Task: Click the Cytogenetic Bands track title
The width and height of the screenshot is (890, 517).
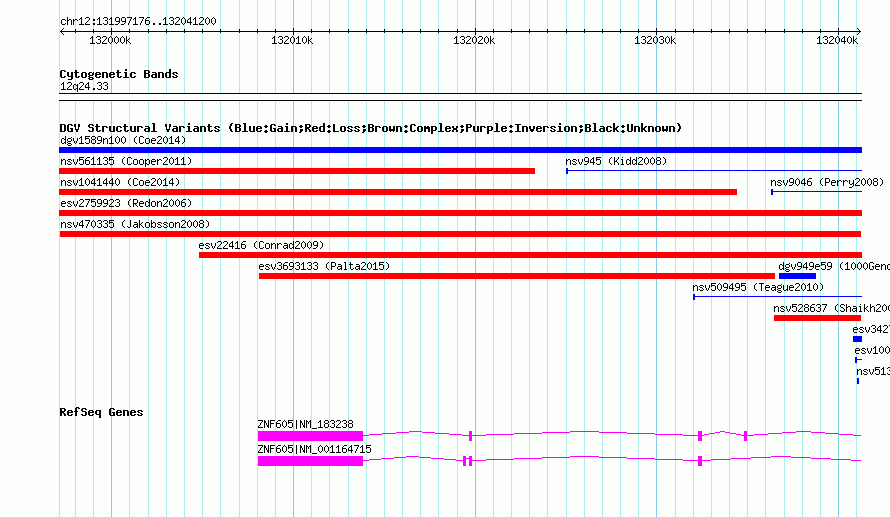Action: [x=119, y=74]
